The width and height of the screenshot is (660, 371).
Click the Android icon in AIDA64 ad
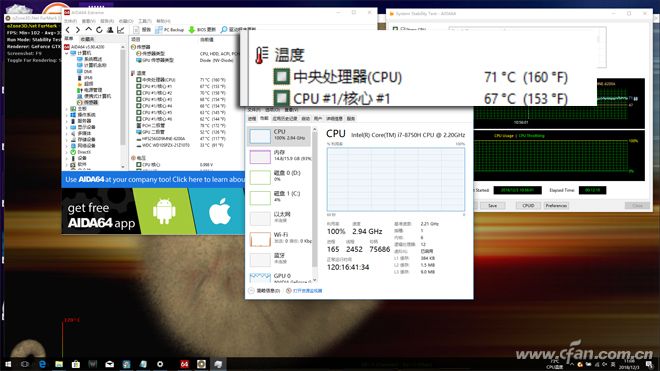164,211
